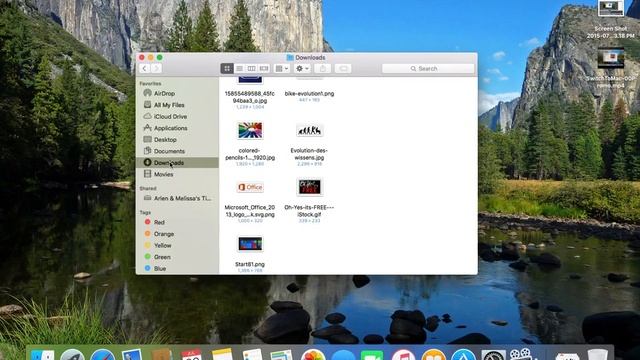Filter by the Yellow tag
Screen dimensions: 640x360
[178, 245]
